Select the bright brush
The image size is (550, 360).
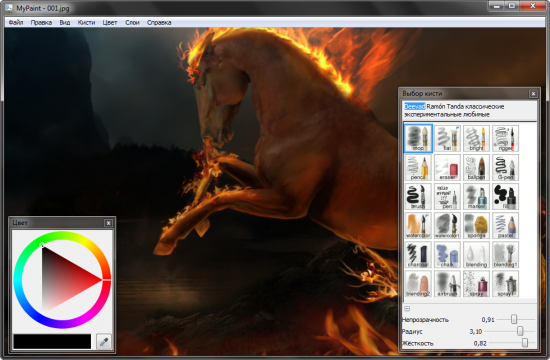click(476, 138)
